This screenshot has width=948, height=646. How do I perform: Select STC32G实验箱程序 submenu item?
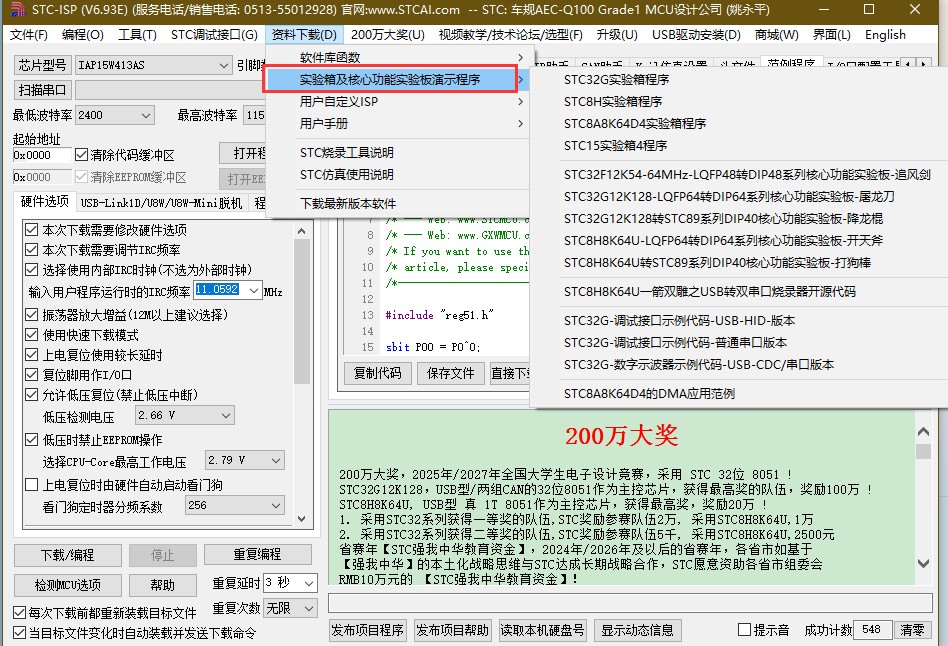616,80
